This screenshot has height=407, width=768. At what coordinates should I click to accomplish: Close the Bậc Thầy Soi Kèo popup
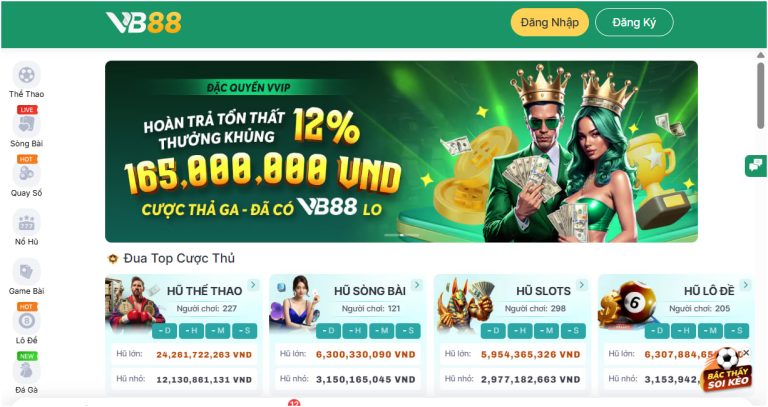[746, 353]
